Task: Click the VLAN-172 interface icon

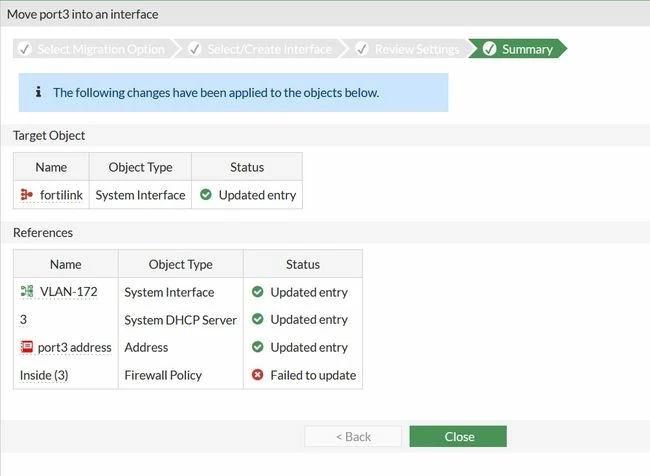Action: [27, 291]
